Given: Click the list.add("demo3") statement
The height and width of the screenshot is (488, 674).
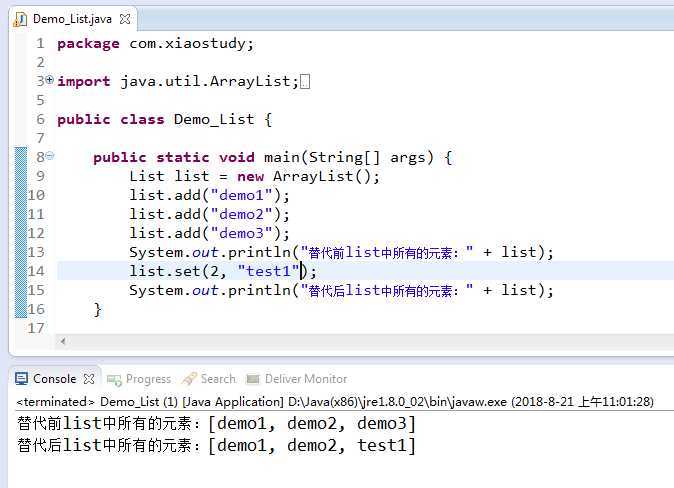Looking at the screenshot, I should coord(209,233).
